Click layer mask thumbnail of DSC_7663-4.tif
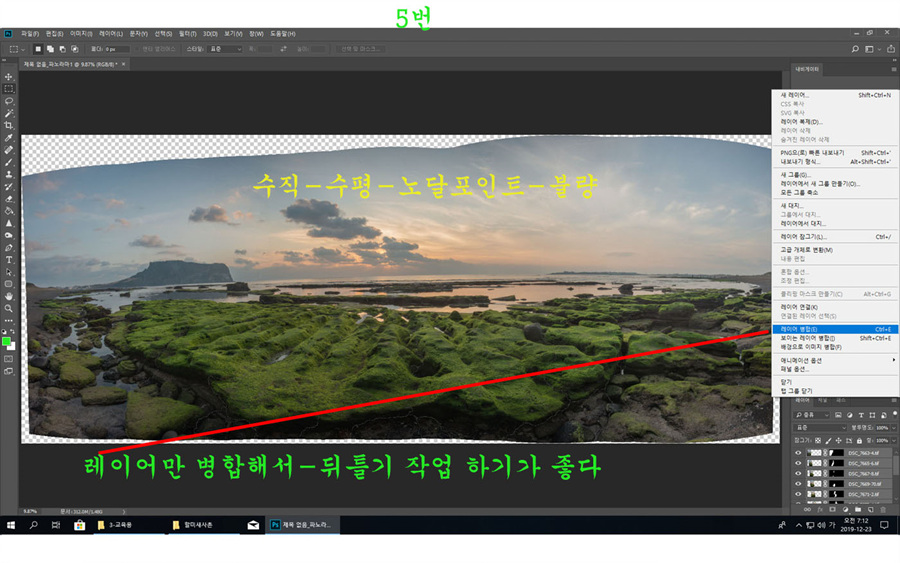 836,453
